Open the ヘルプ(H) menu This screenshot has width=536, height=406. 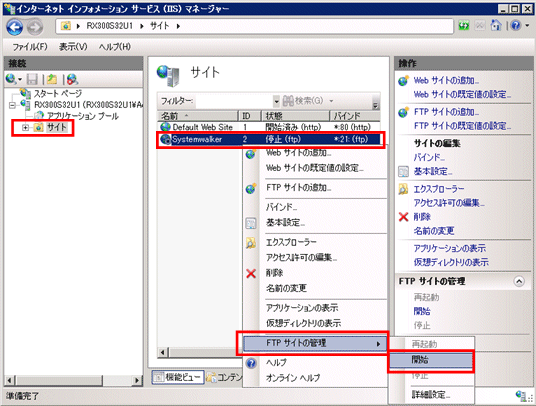(115, 46)
